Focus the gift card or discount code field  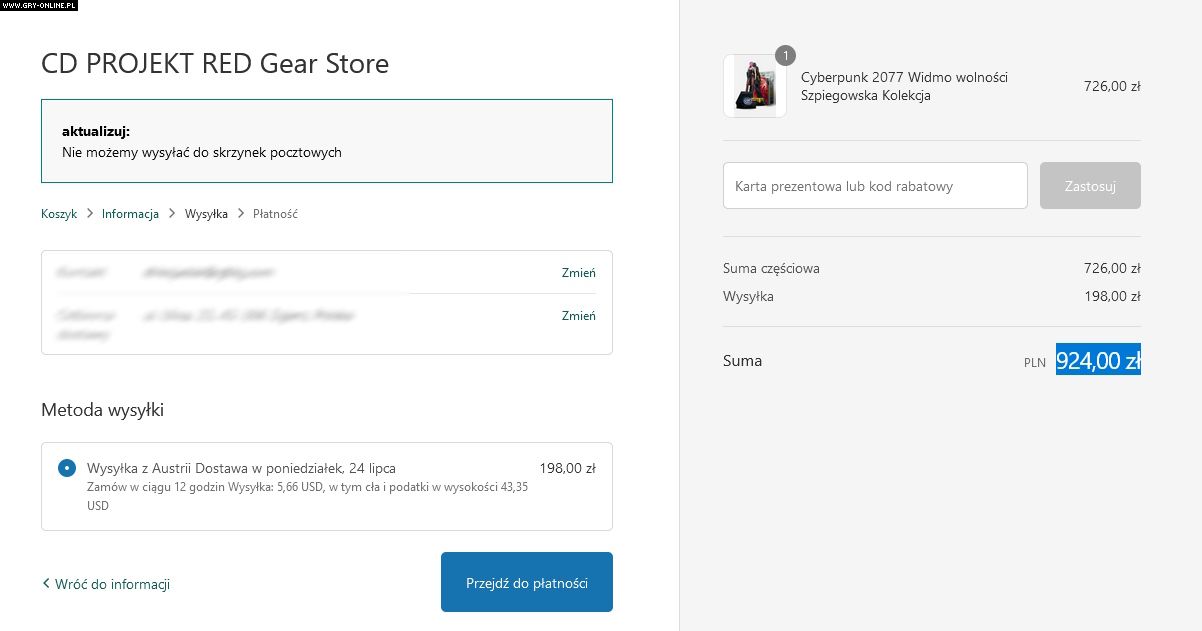tap(875, 186)
